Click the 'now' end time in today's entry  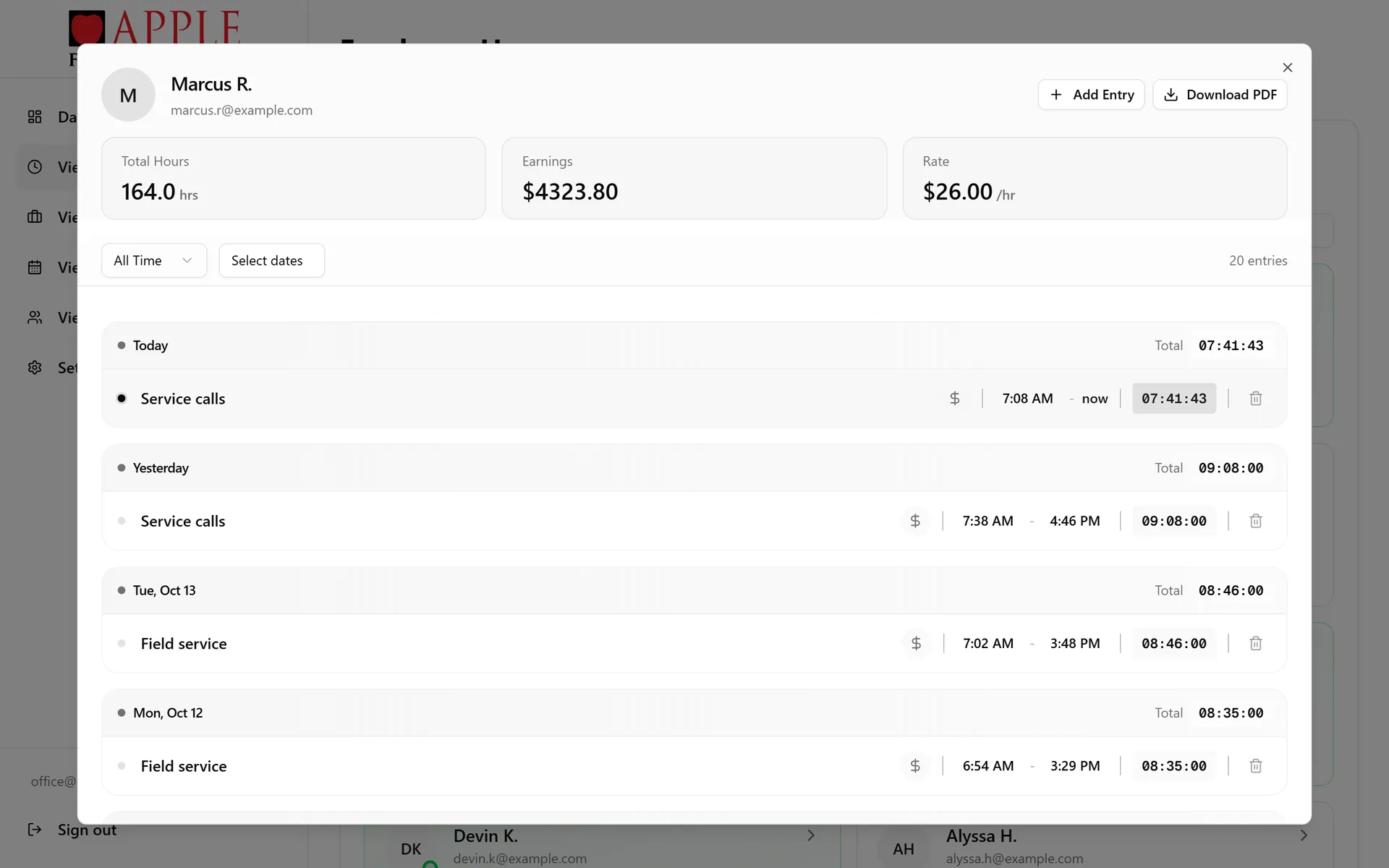point(1095,399)
